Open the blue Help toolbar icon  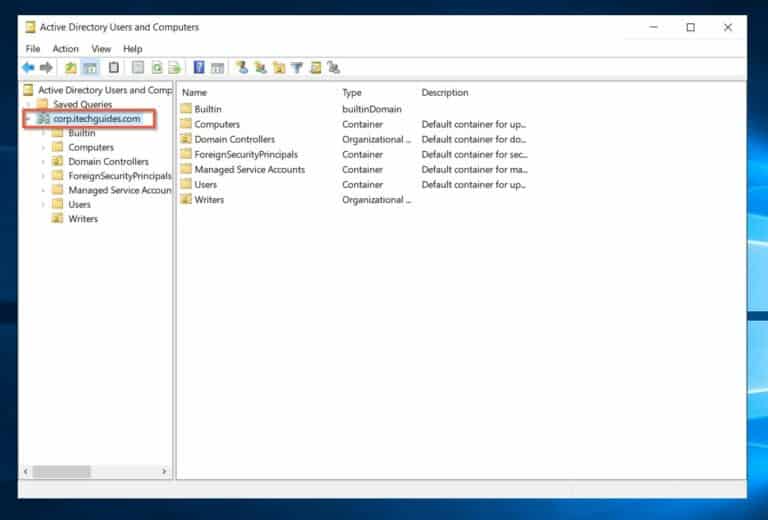[198, 68]
